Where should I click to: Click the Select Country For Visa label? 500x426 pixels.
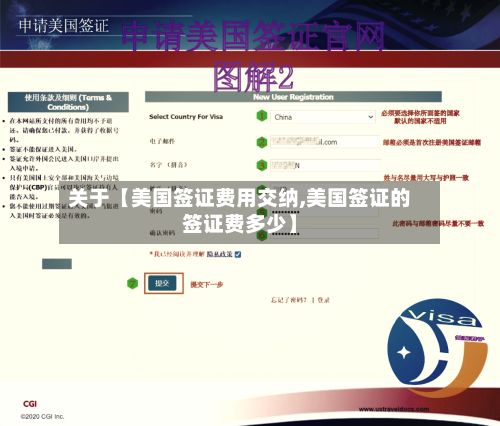186,117
